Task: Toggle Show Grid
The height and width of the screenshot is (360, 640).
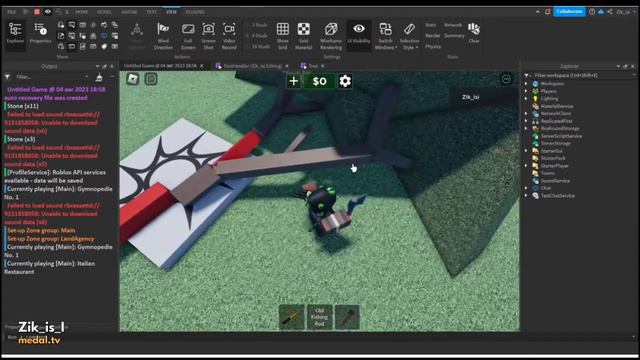Action: 282,36
